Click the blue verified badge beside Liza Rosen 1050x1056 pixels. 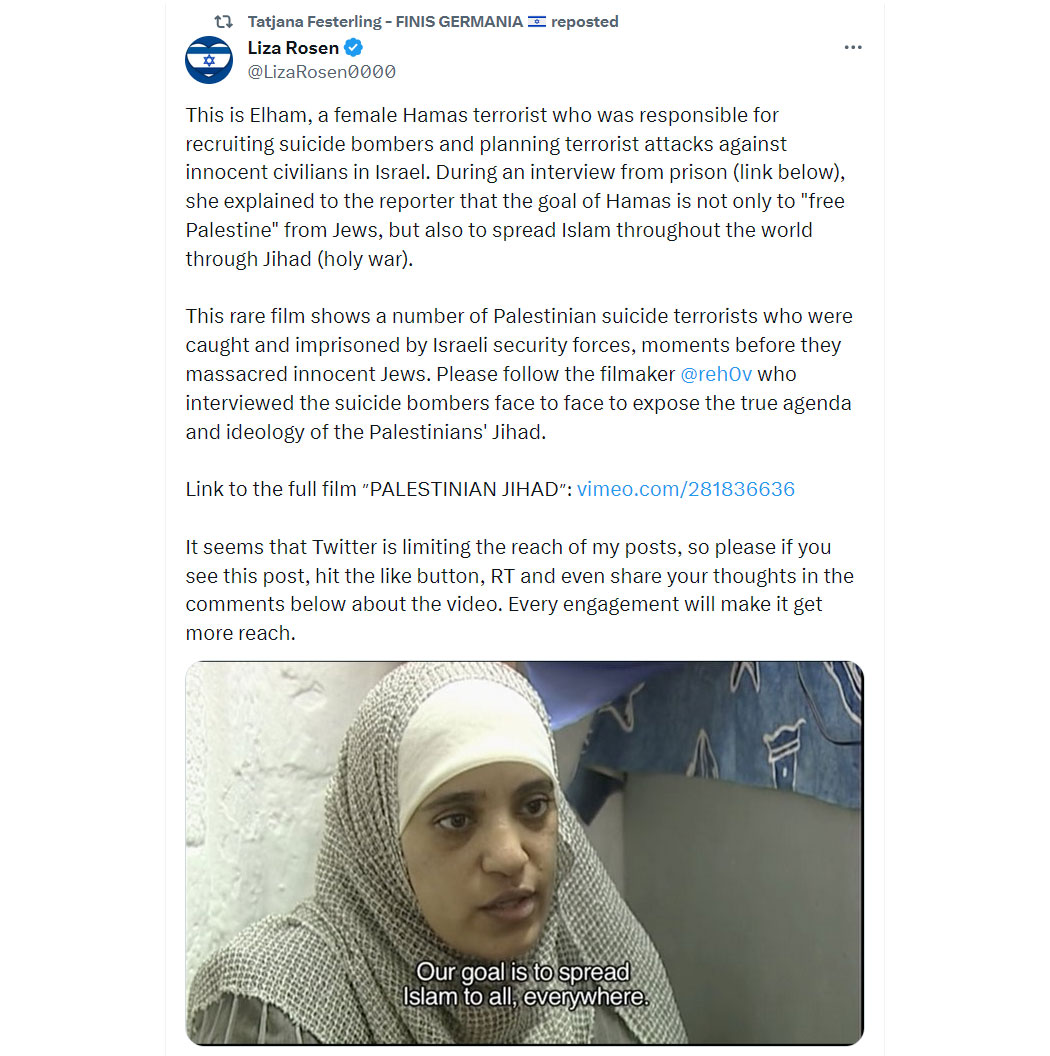point(354,48)
